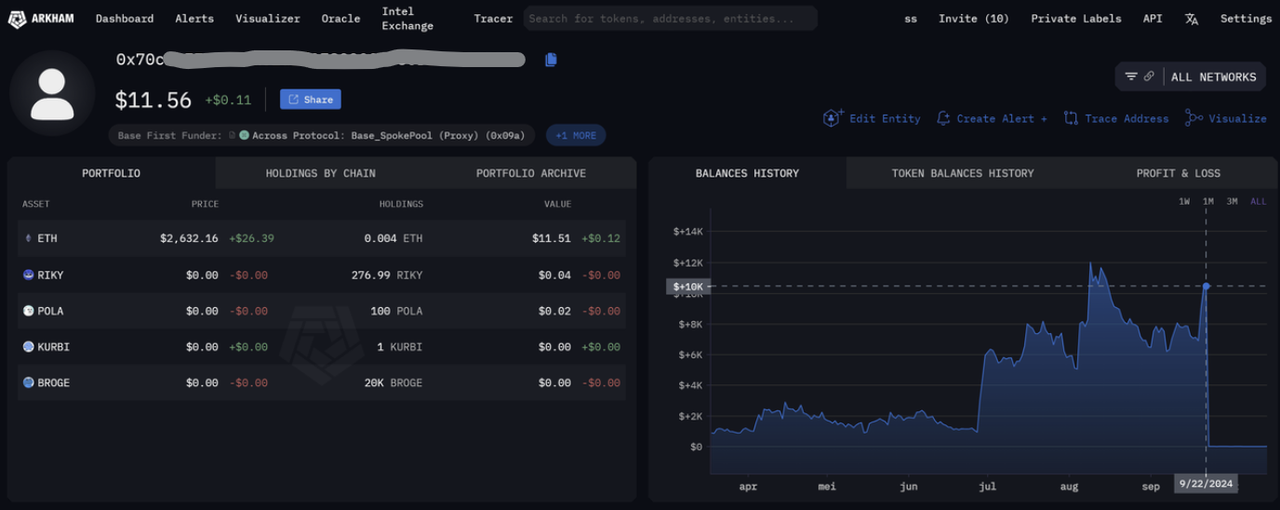
Task: Click the Trace Address icon
Action: click(1070, 118)
